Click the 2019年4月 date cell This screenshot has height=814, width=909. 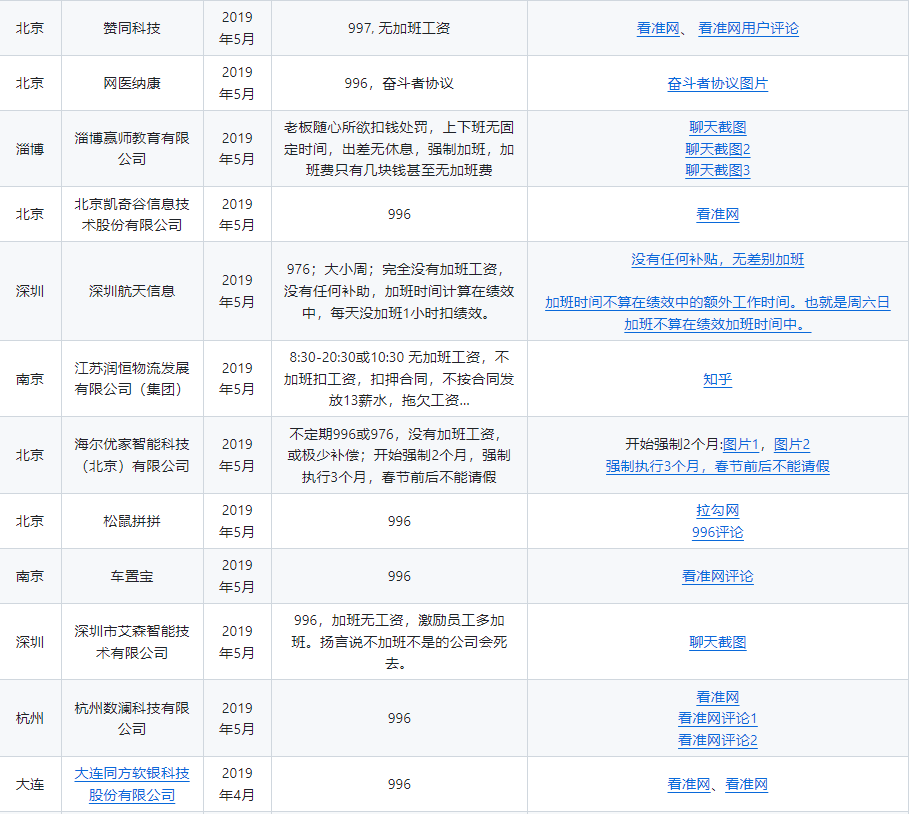coord(237,784)
